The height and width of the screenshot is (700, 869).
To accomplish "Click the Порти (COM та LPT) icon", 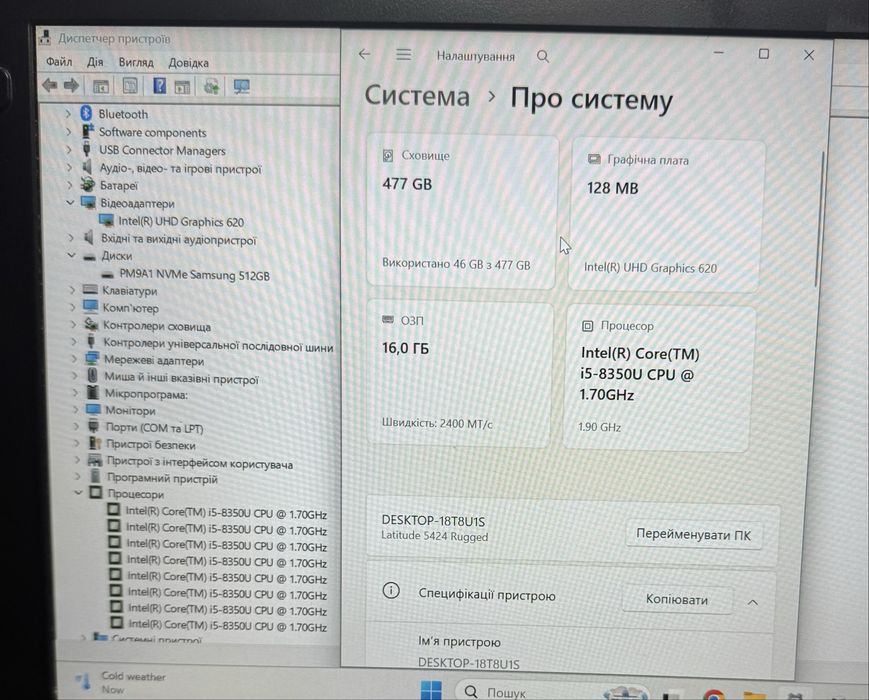I will point(94,426).
